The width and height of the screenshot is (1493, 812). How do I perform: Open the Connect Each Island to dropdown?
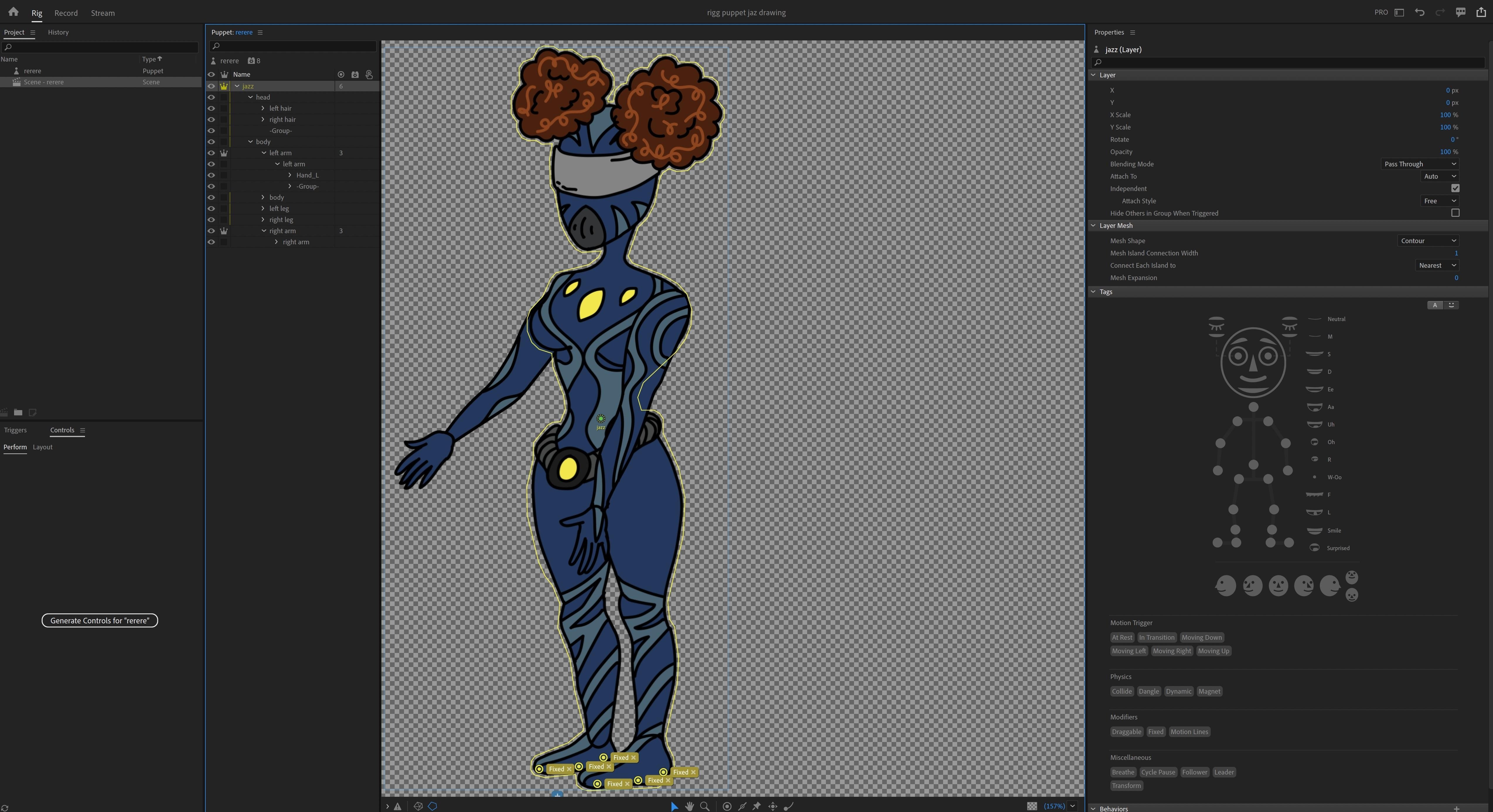coord(1437,265)
